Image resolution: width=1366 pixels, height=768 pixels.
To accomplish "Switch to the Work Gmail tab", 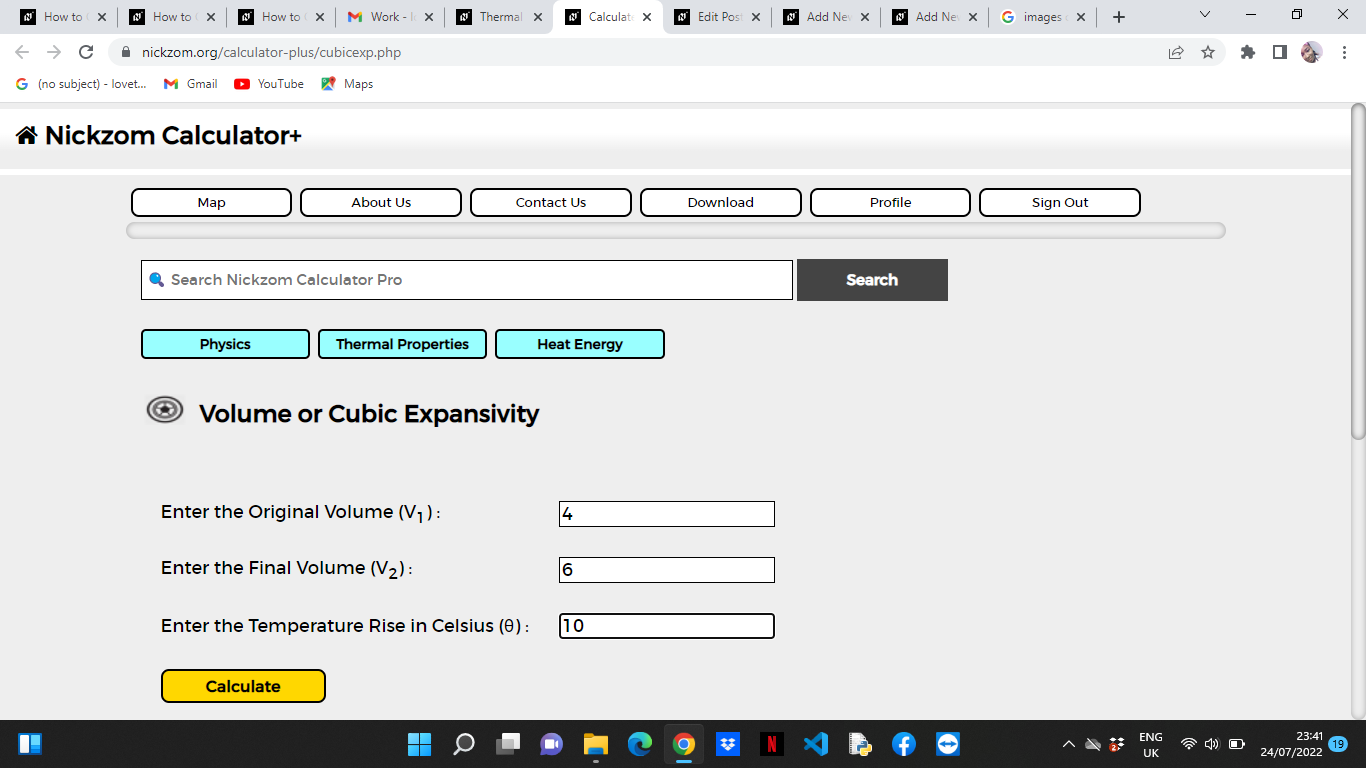I will click(x=388, y=17).
